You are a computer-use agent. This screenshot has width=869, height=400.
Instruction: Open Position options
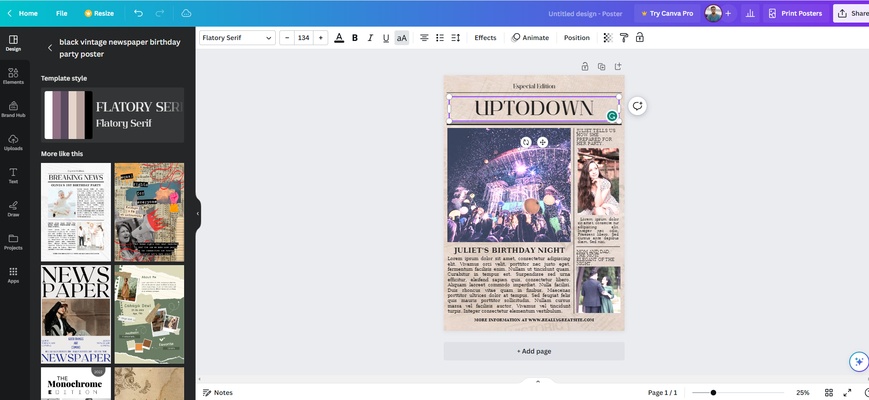tap(576, 38)
